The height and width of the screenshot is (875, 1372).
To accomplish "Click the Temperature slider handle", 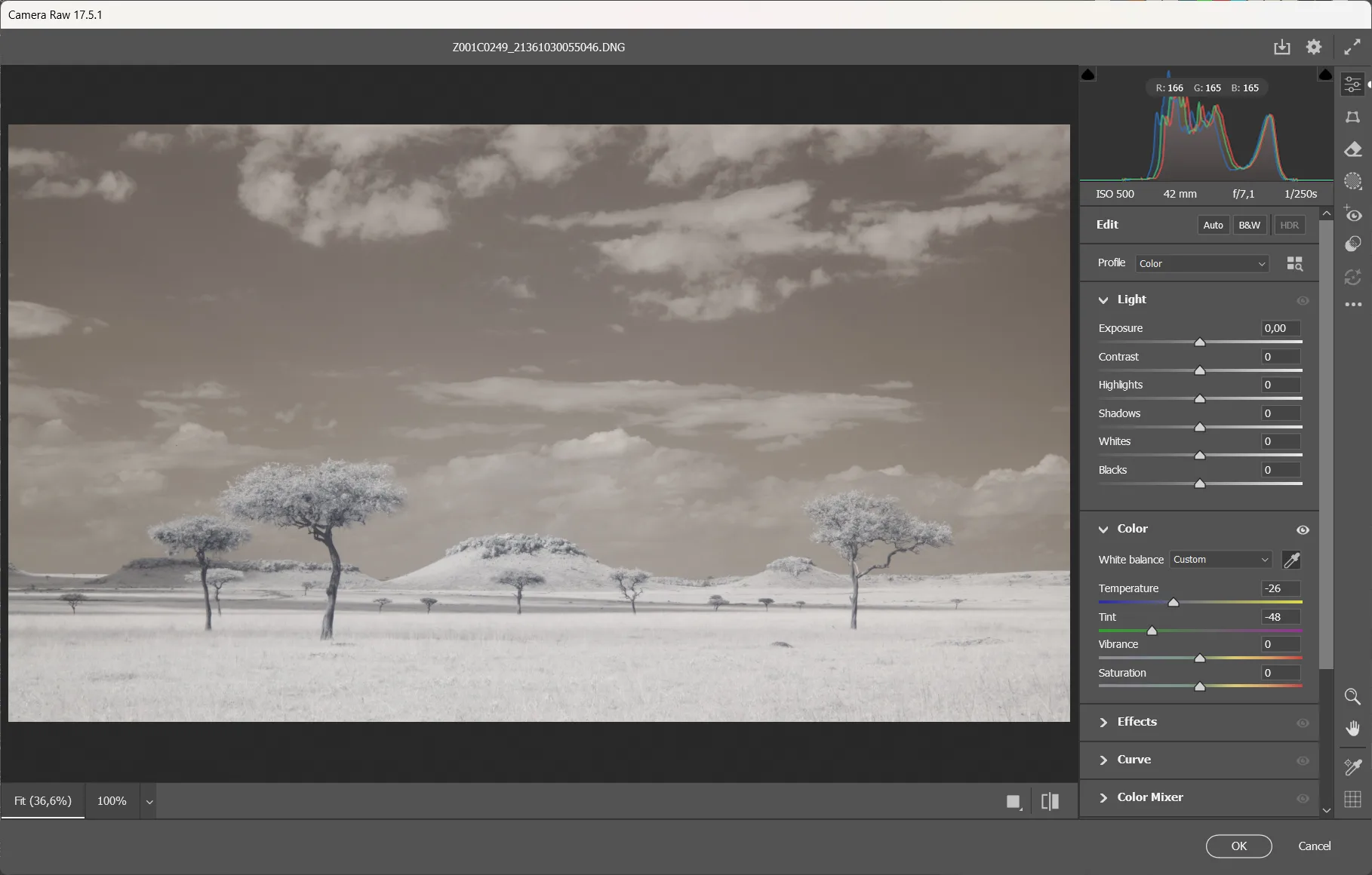I will pos(1173,602).
